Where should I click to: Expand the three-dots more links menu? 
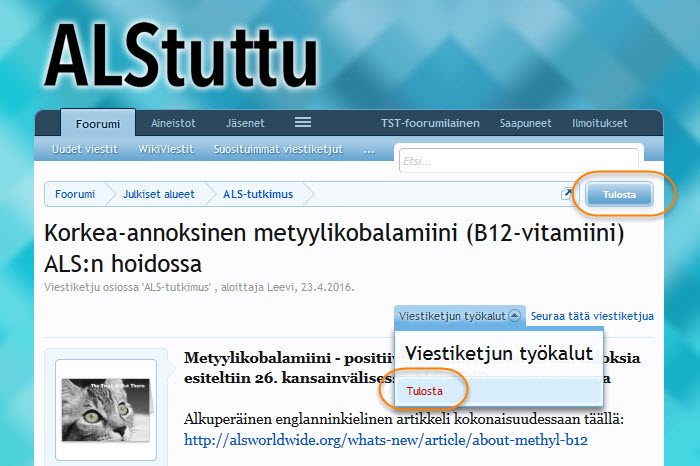(369, 150)
